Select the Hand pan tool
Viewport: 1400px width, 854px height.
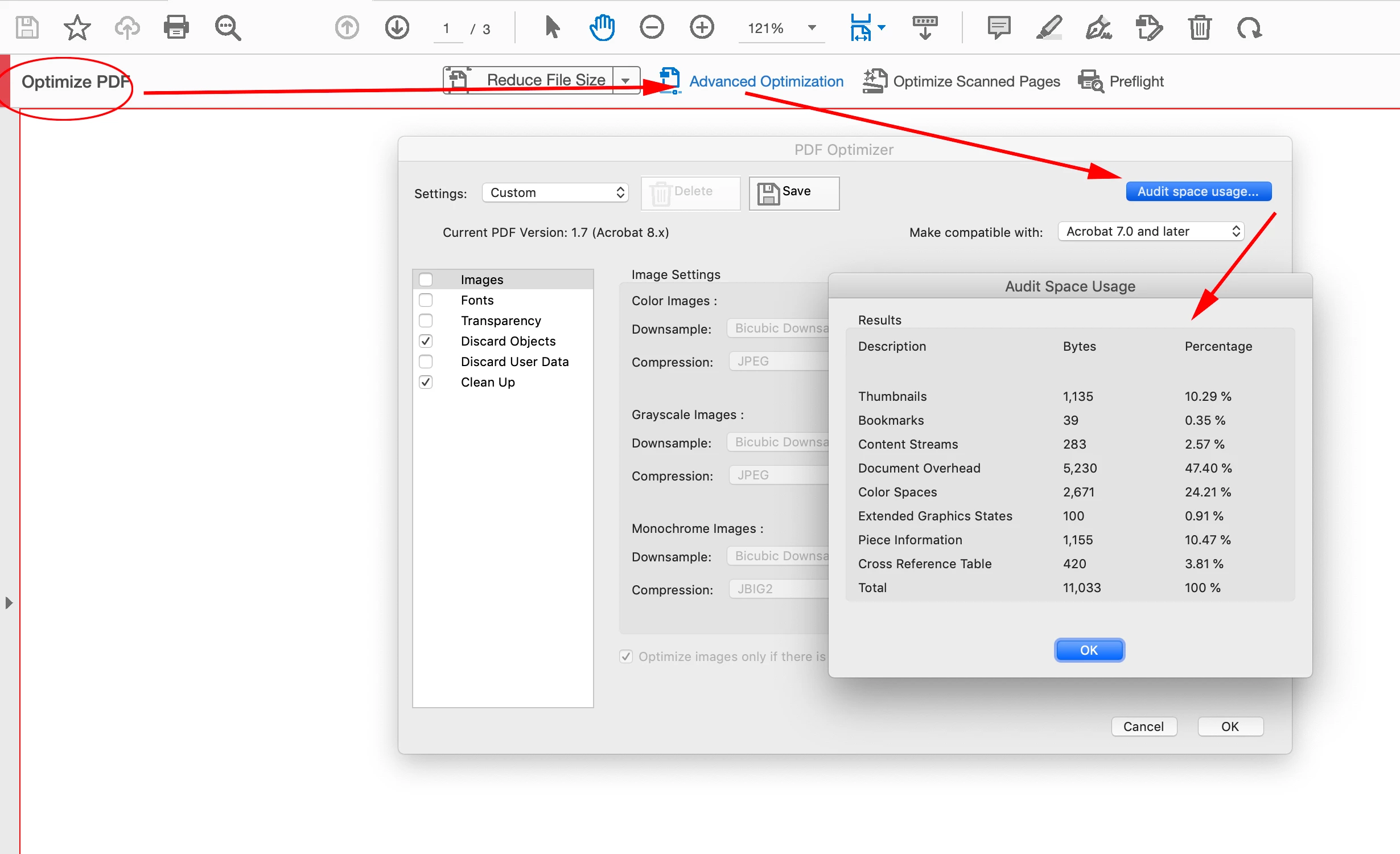[602, 27]
